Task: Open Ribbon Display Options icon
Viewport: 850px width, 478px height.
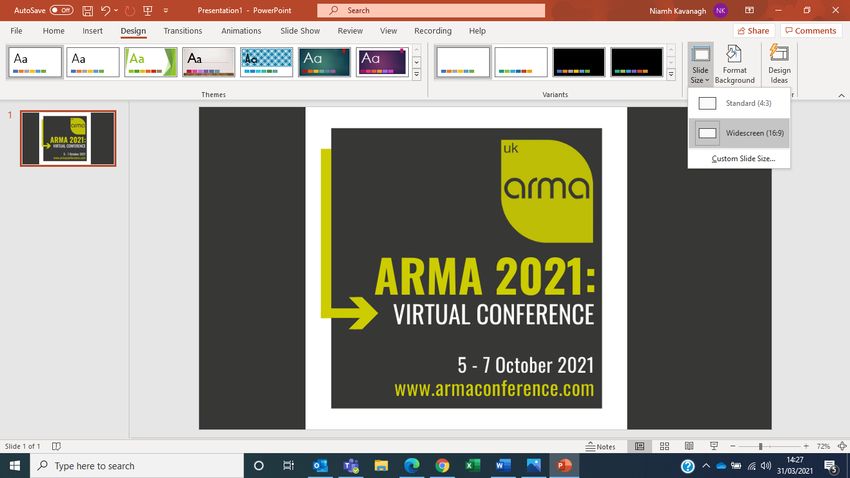Action: pyautogui.click(x=749, y=10)
